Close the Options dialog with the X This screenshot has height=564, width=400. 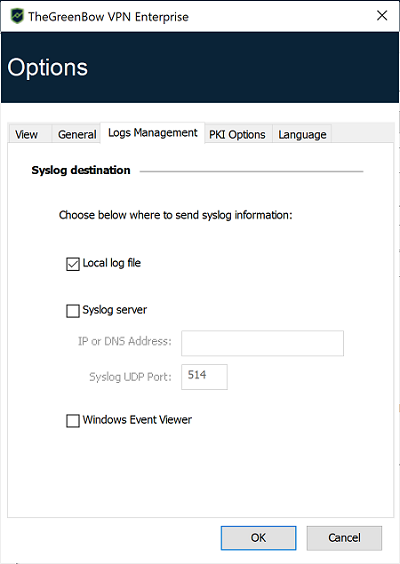(382, 15)
